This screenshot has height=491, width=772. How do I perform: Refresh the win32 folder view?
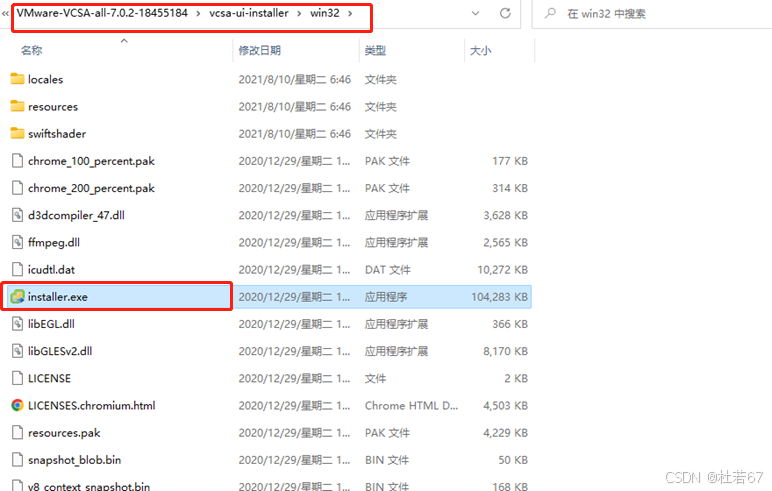(505, 13)
